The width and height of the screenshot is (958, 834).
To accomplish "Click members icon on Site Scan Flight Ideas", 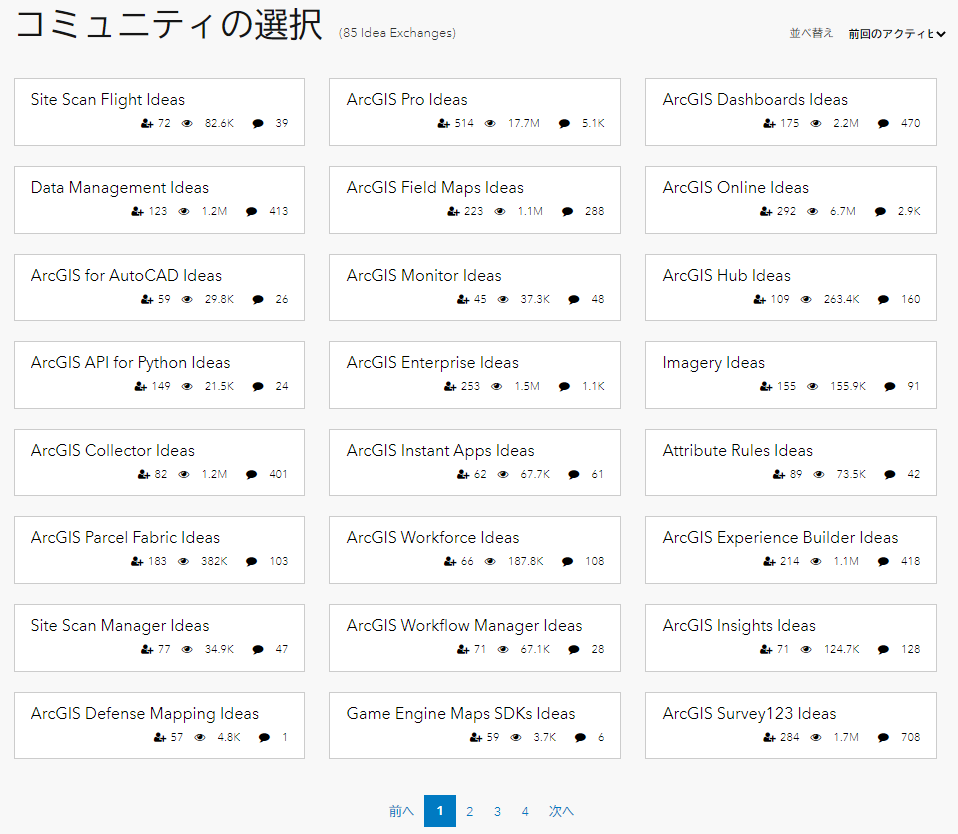I will coord(147,123).
